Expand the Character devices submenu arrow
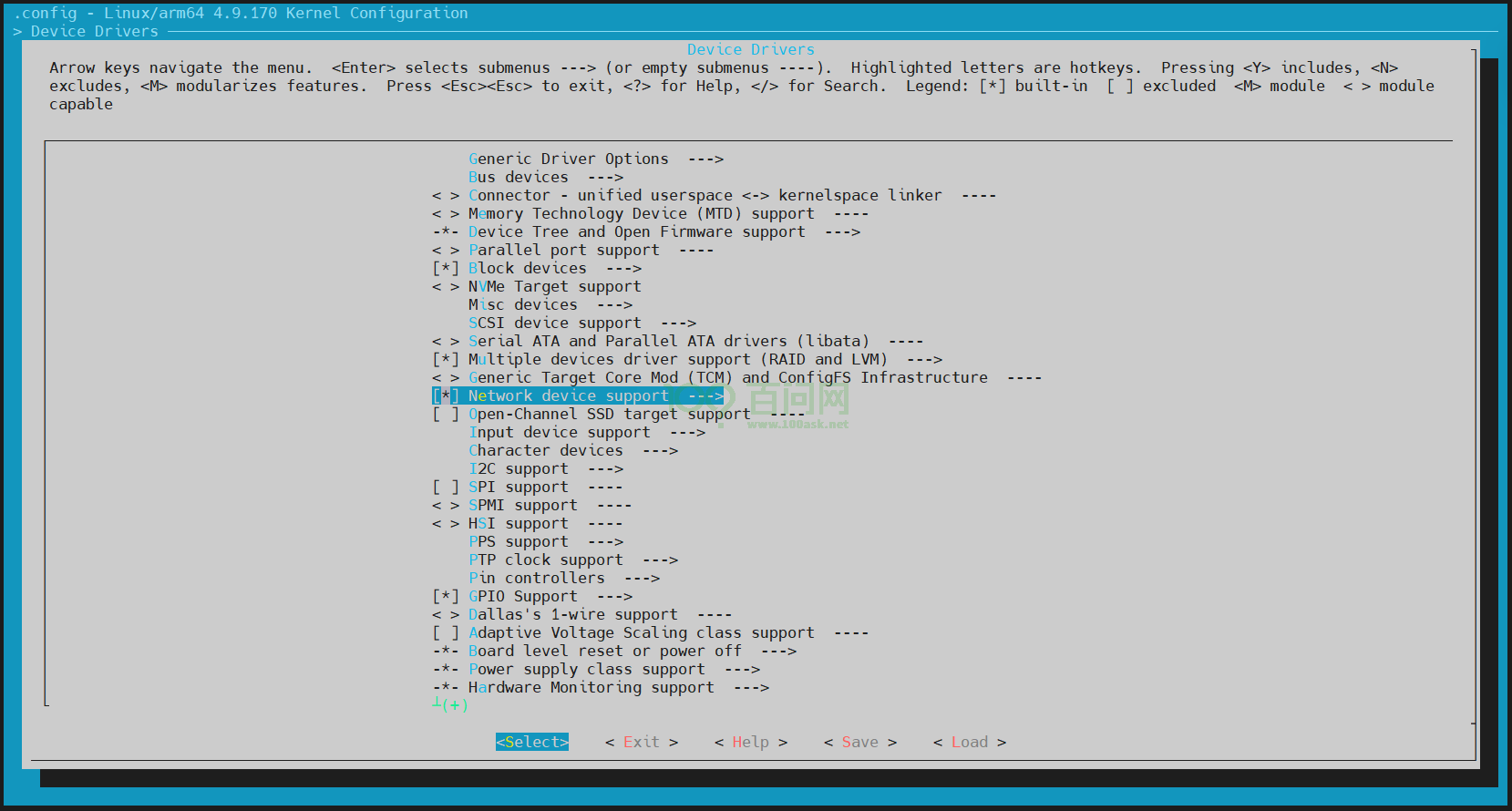 (x=660, y=450)
